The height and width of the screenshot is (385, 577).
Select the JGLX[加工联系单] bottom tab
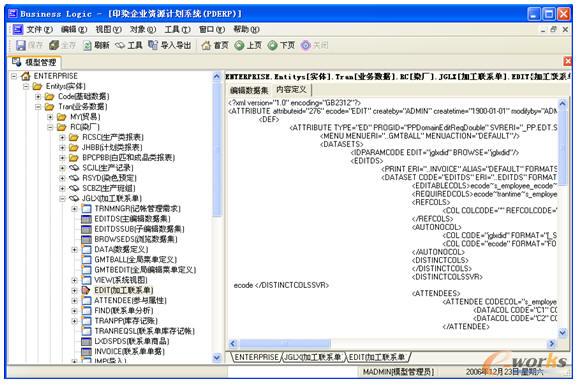pyautogui.click(x=313, y=357)
